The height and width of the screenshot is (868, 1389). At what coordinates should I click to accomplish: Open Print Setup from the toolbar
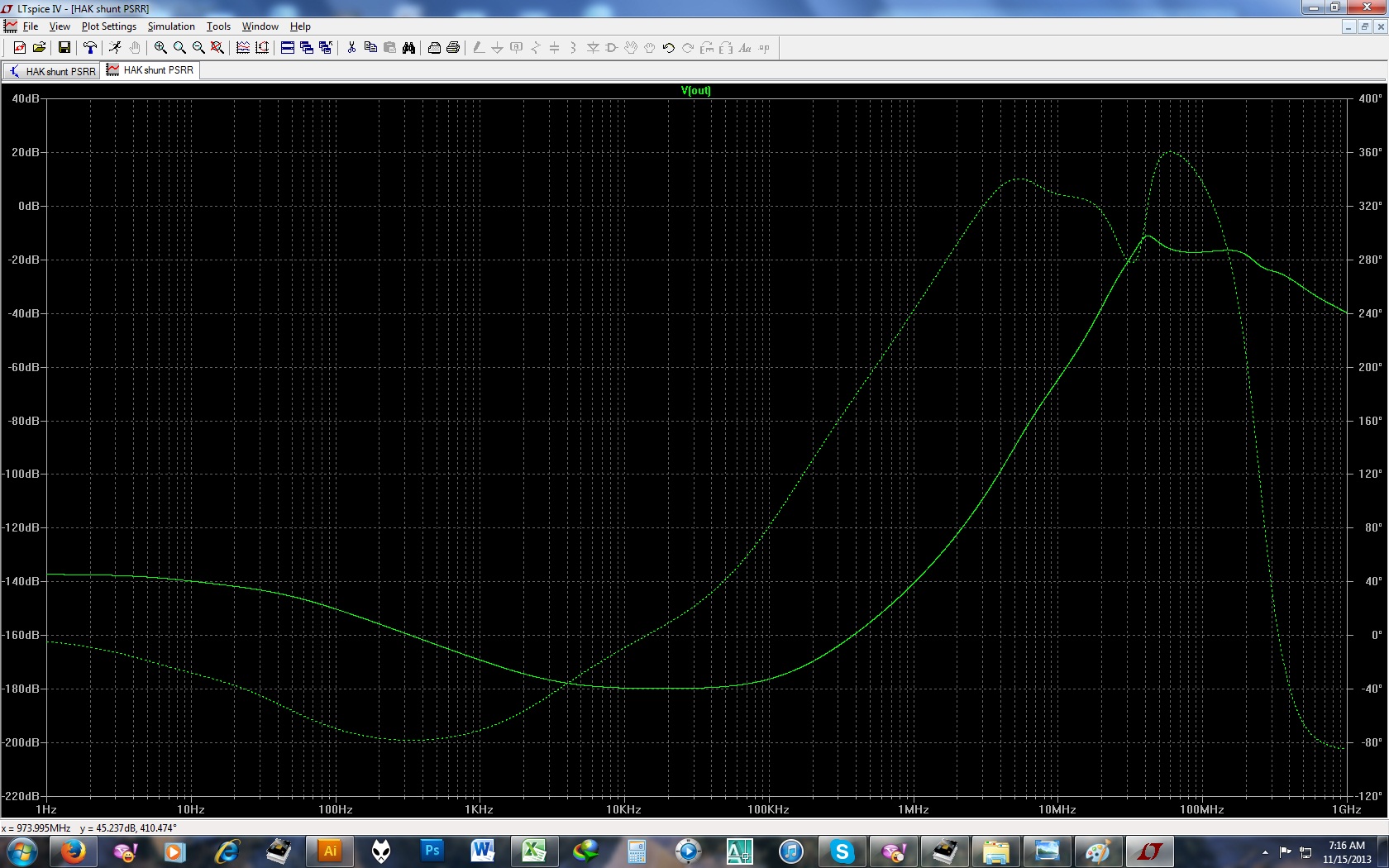[x=434, y=48]
